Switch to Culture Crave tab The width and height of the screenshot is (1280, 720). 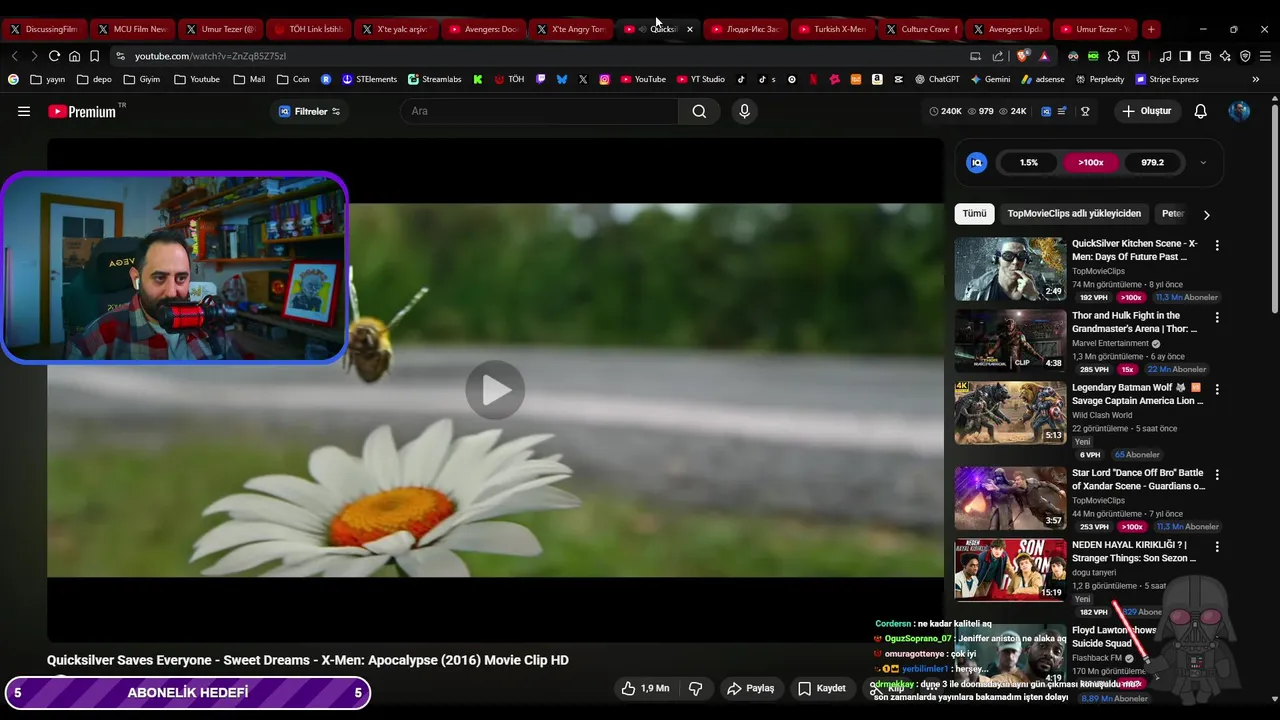click(x=920, y=29)
